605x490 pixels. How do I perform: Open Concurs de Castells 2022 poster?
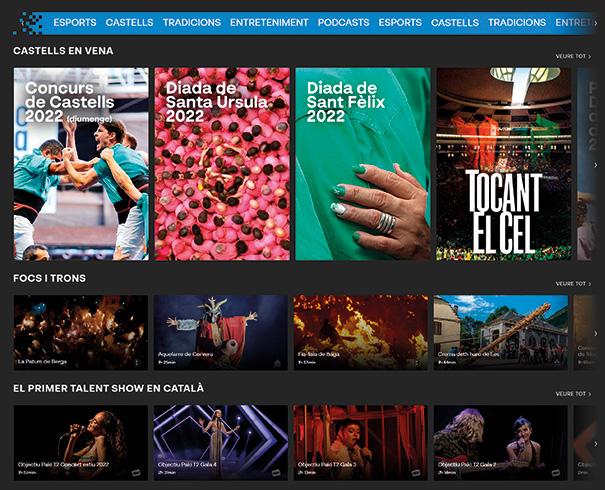click(x=81, y=164)
